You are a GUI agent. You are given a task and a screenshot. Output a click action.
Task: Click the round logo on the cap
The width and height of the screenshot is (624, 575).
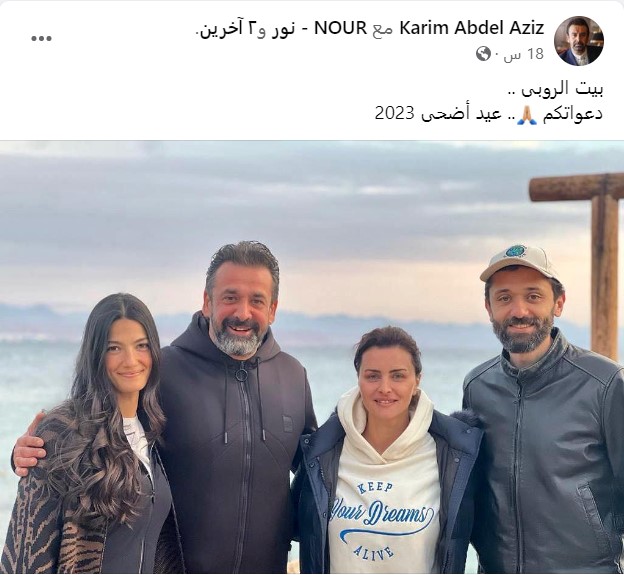click(516, 251)
